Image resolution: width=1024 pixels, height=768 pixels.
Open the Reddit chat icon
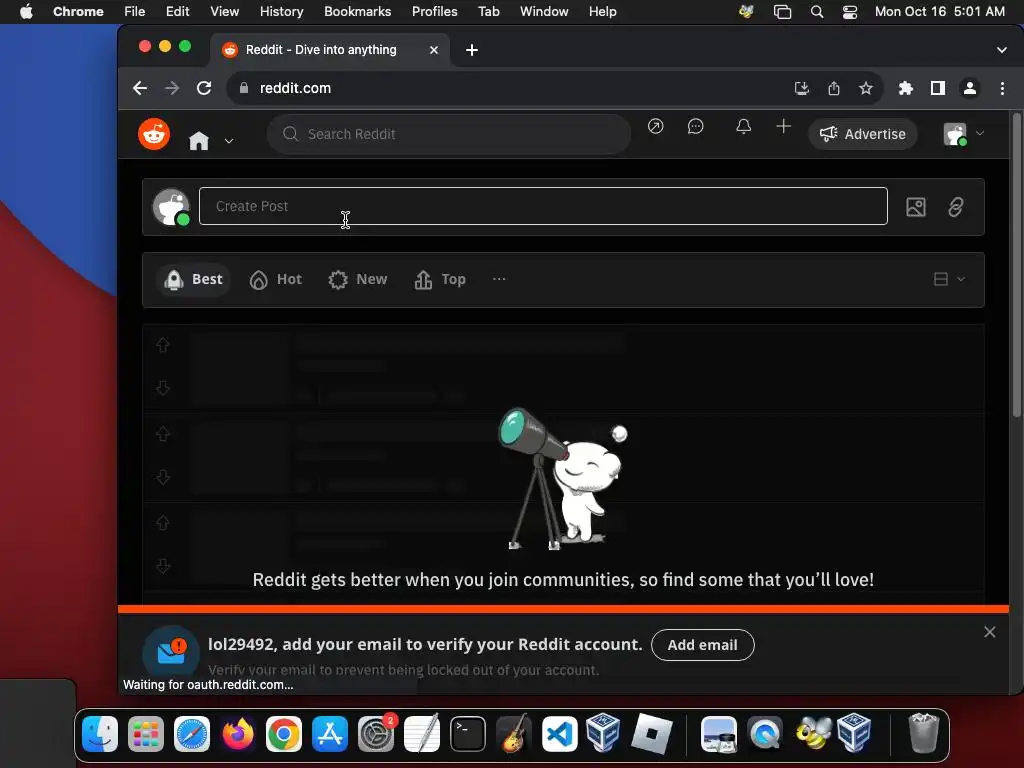(696, 126)
